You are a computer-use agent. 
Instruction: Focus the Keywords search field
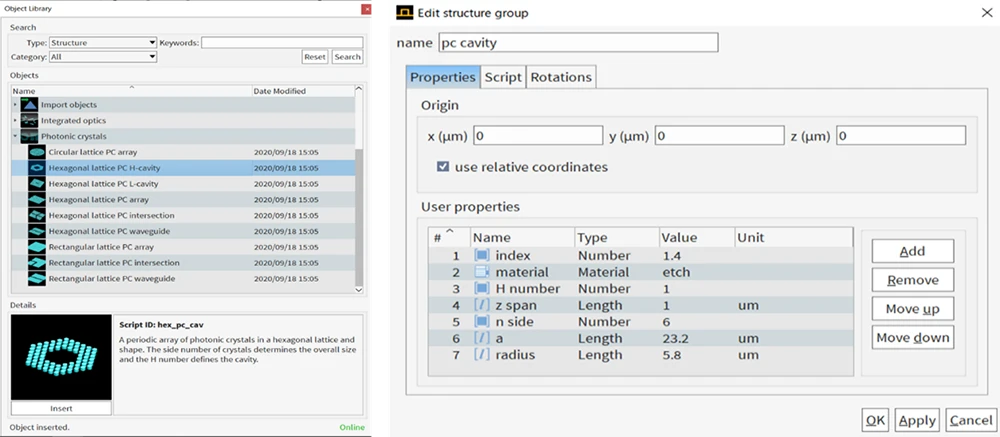pos(282,43)
